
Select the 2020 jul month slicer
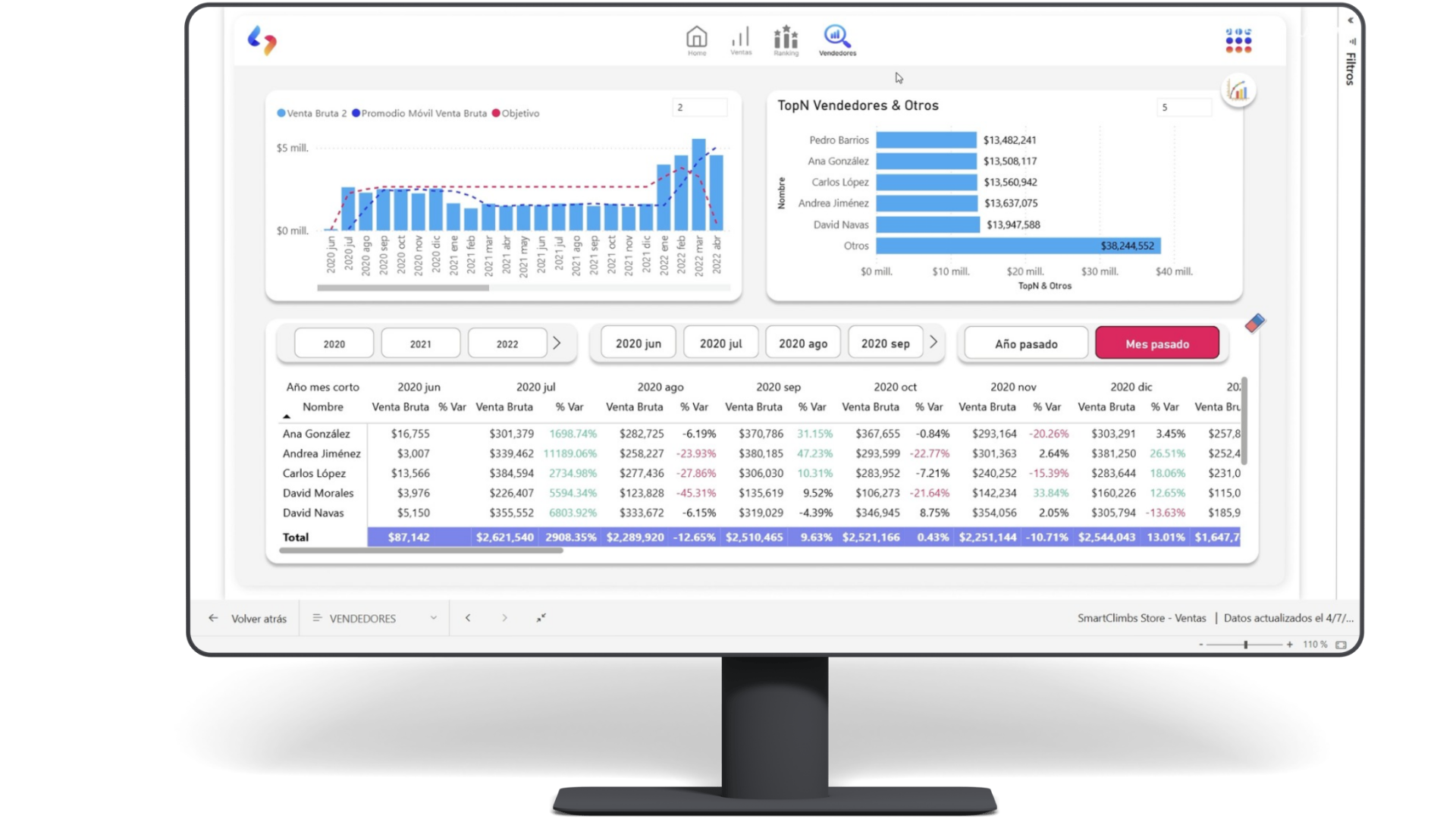click(x=720, y=344)
